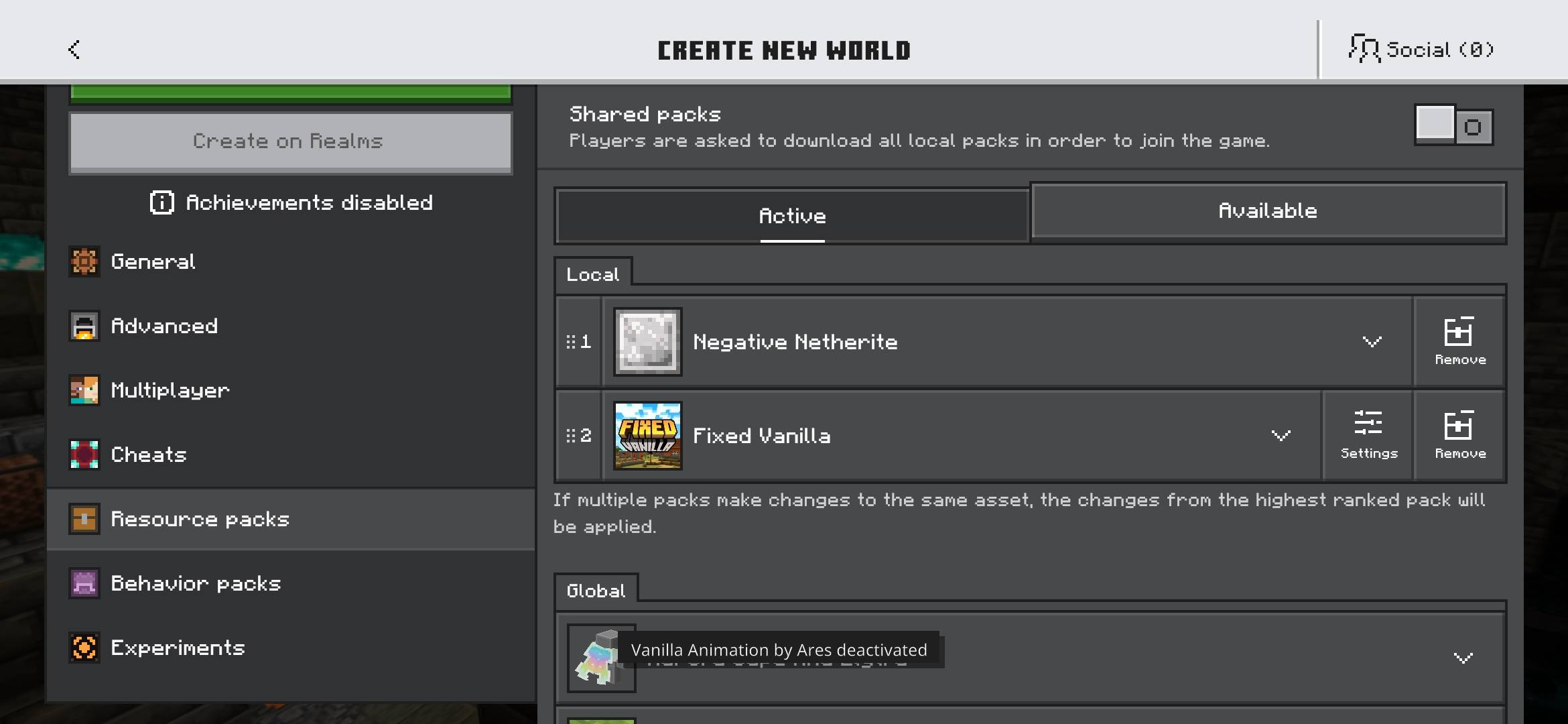Click the Negative Netherite pack name
Screen dimensions: 1568x724
pyautogui.click(x=795, y=342)
